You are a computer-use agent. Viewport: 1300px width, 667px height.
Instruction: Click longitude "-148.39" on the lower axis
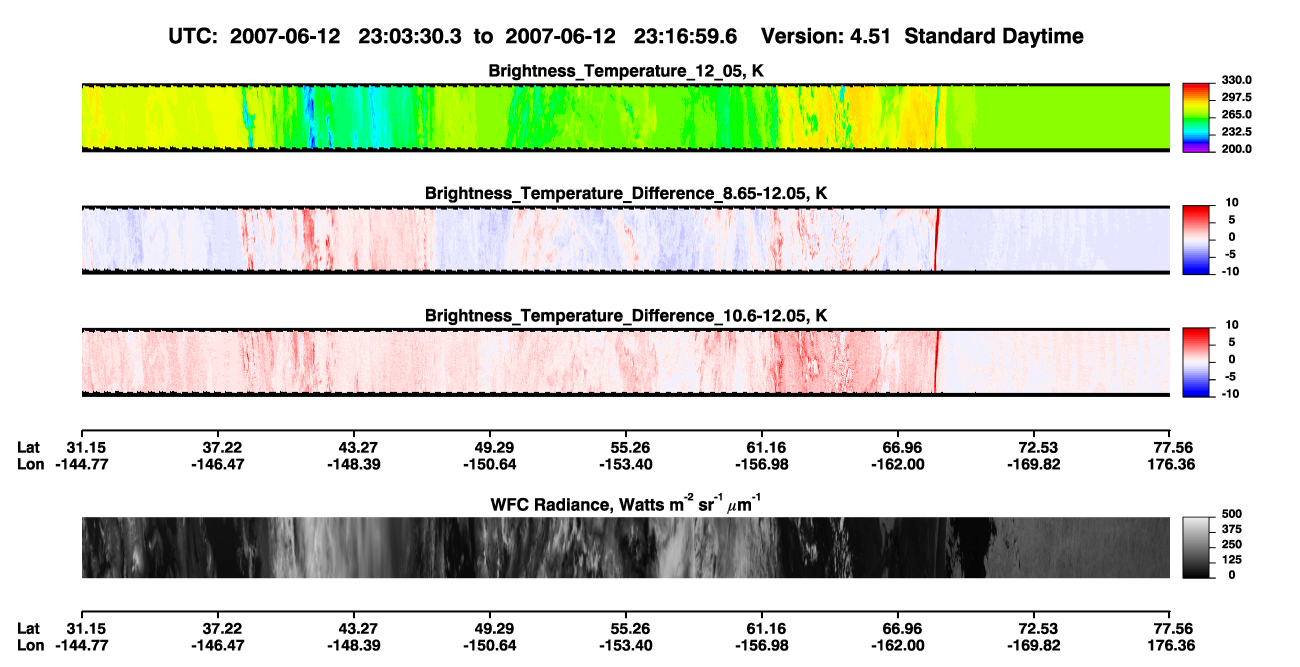[355, 647]
